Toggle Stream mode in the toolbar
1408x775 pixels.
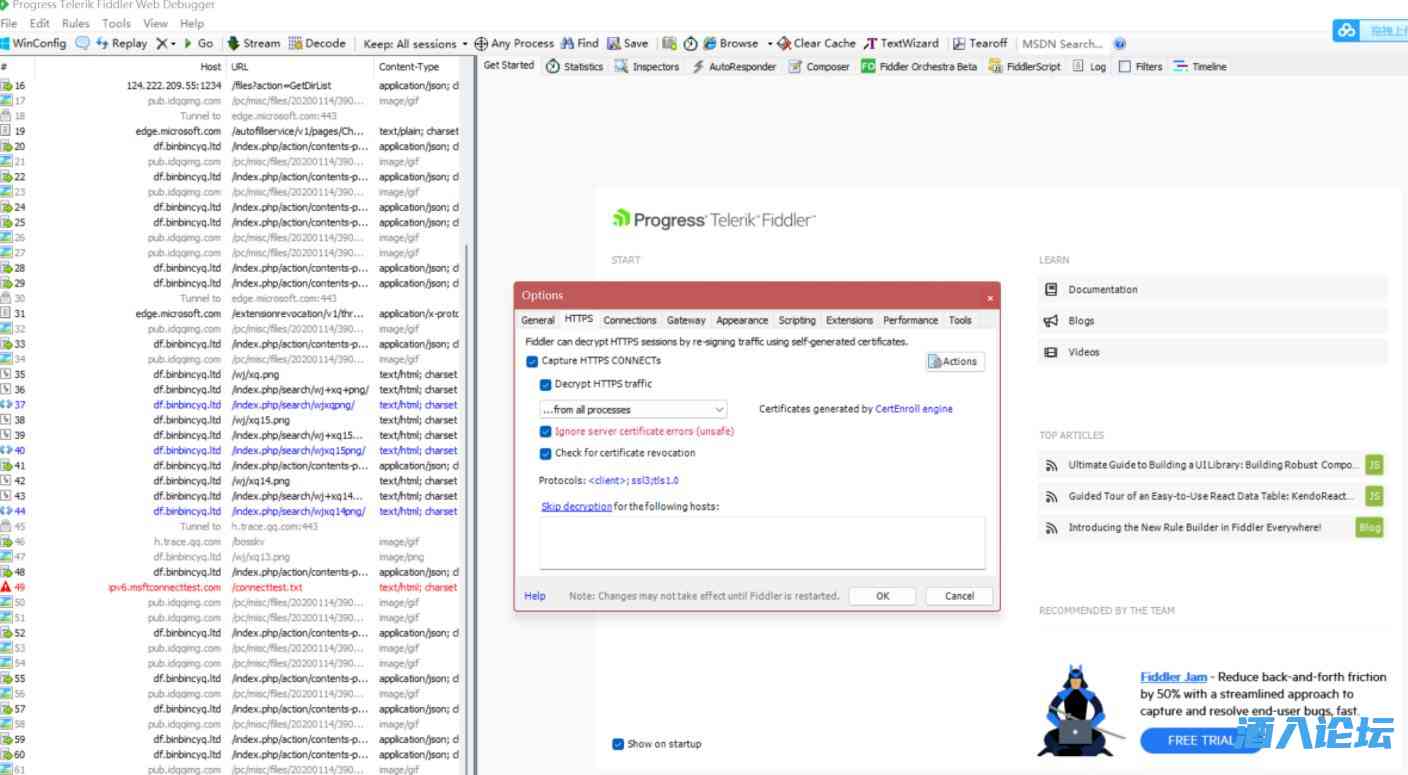(x=234, y=43)
